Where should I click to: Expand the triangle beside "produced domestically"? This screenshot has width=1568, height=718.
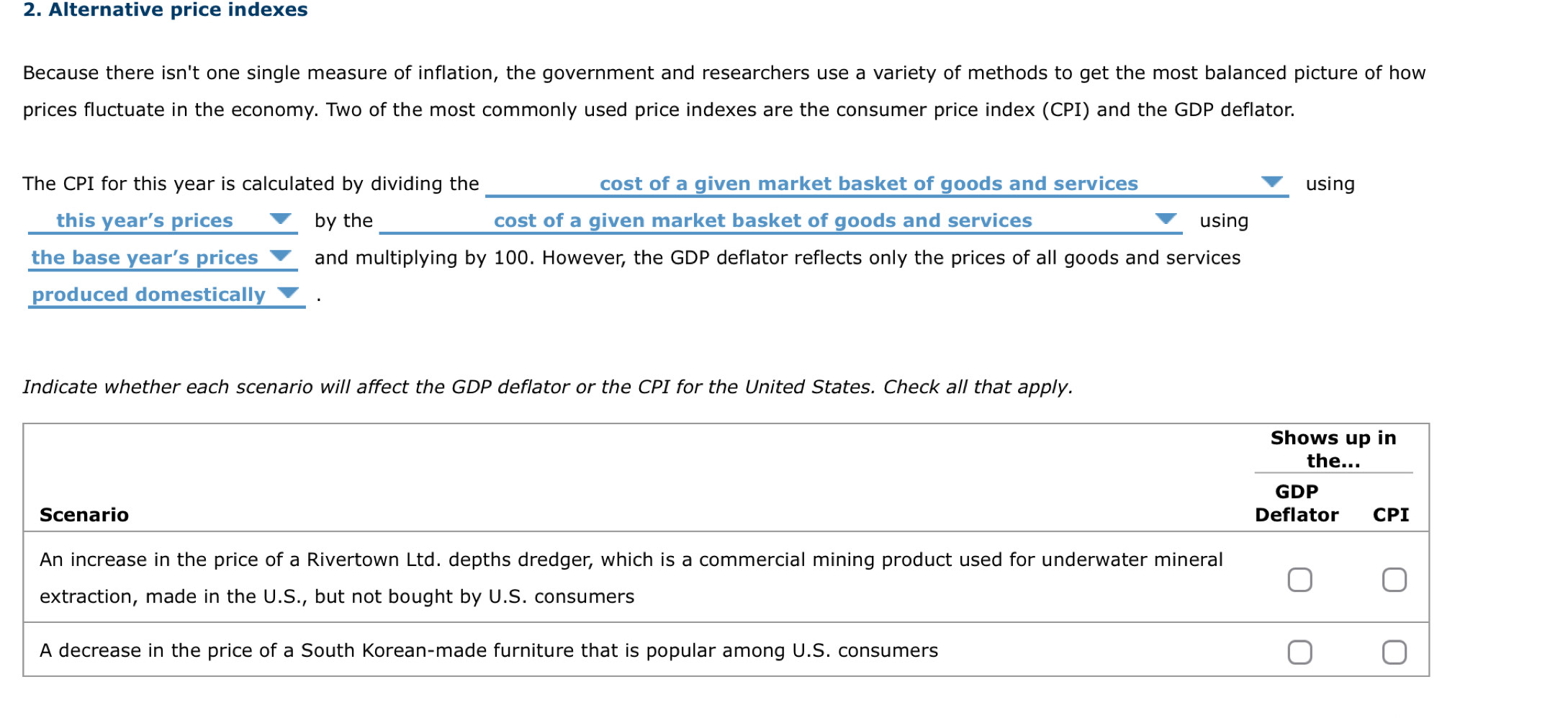(287, 293)
